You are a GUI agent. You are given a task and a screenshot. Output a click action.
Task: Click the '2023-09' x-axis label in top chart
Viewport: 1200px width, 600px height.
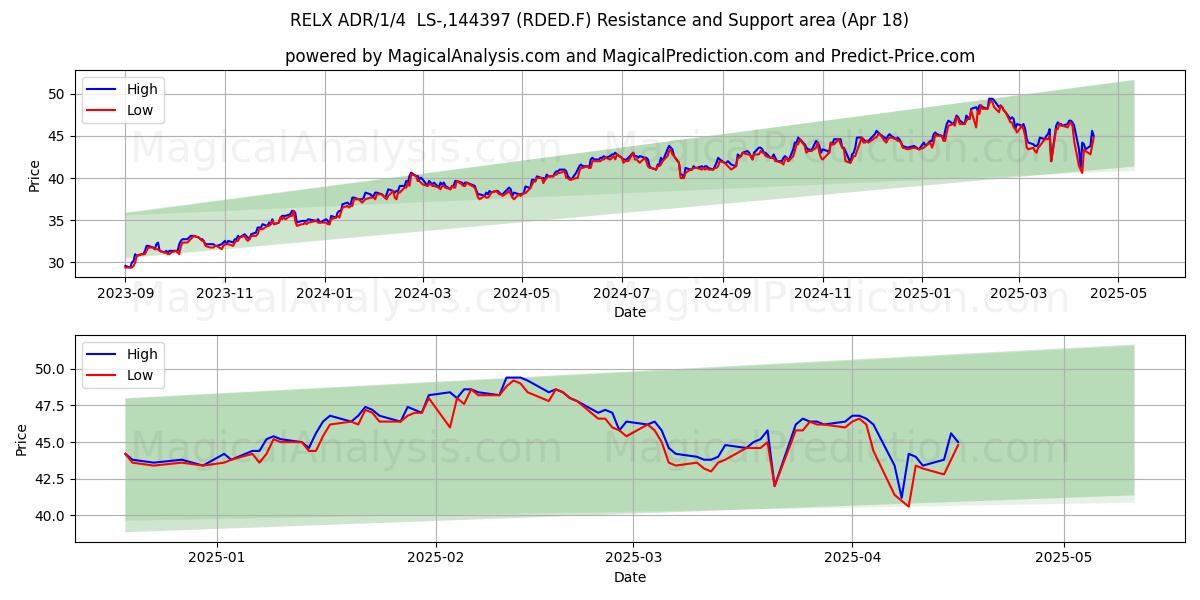point(125,295)
